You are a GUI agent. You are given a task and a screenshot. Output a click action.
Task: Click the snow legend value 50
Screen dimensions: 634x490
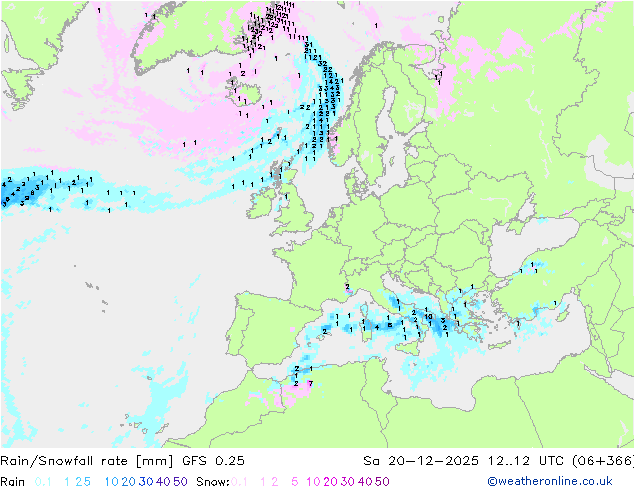(382, 482)
